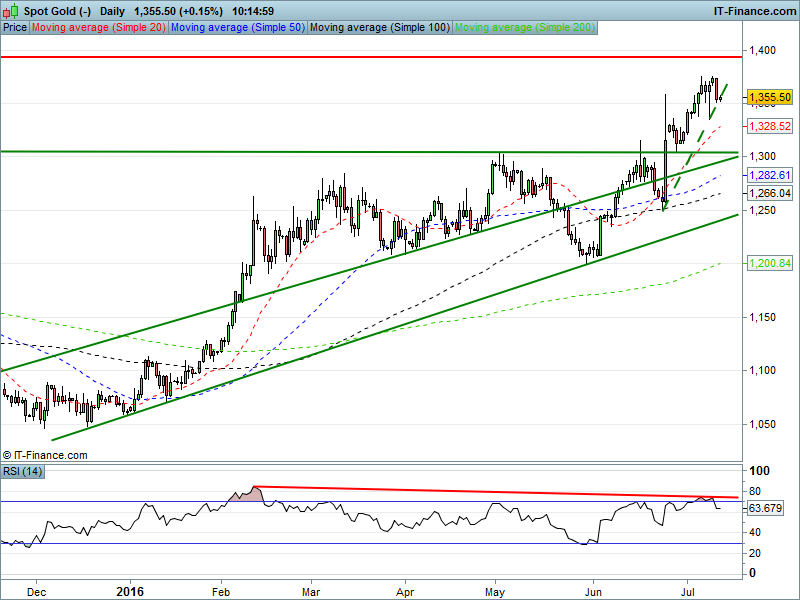Click the 1,150 price axis label

tap(762, 317)
